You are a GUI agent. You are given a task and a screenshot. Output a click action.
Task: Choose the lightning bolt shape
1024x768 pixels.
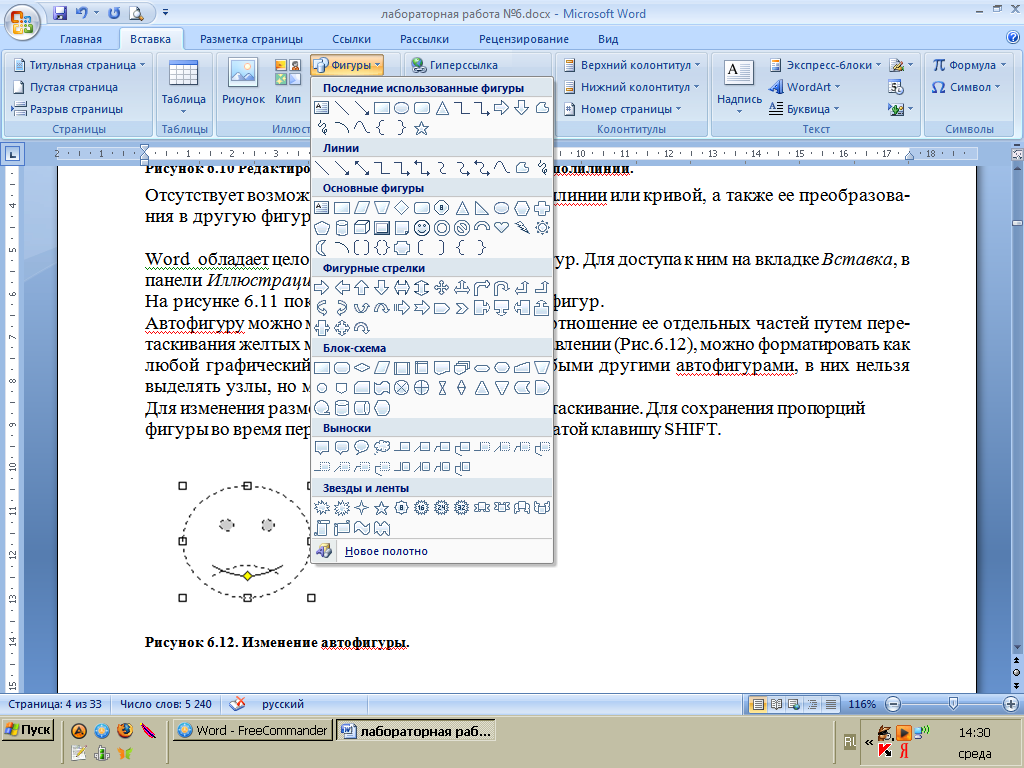click(x=522, y=228)
